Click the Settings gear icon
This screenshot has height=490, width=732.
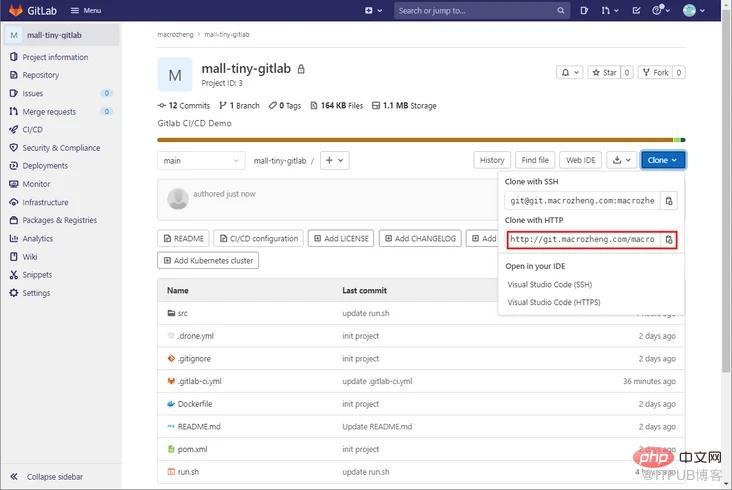pyautogui.click(x=14, y=293)
